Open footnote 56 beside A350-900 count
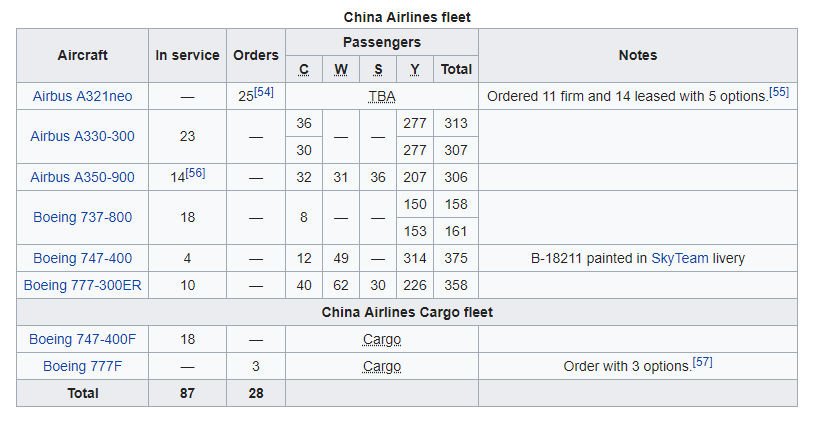The image size is (830, 439). pyautogui.click(x=196, y=173)
